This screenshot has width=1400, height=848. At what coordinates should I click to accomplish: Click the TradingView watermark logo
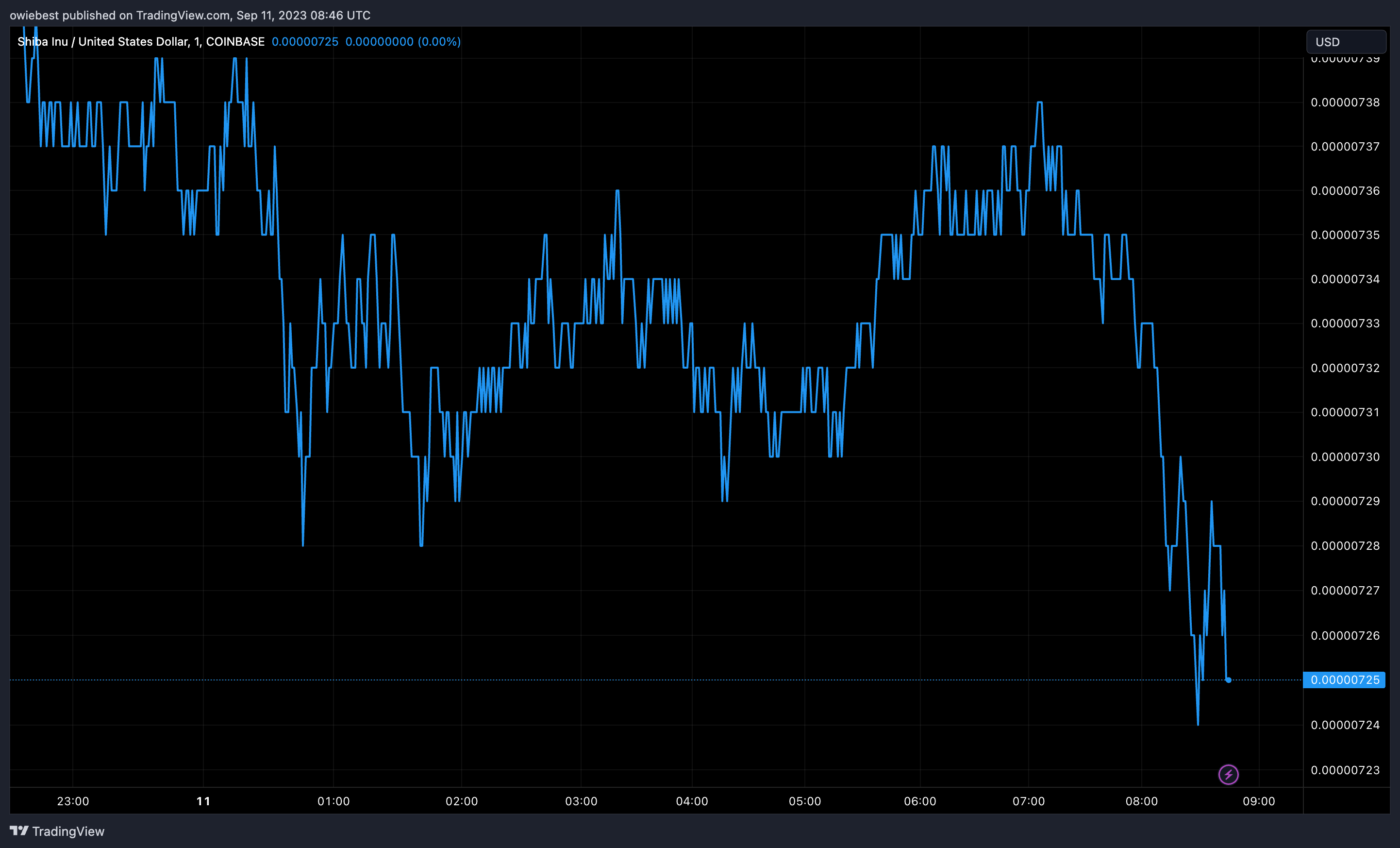click(18, 830)
